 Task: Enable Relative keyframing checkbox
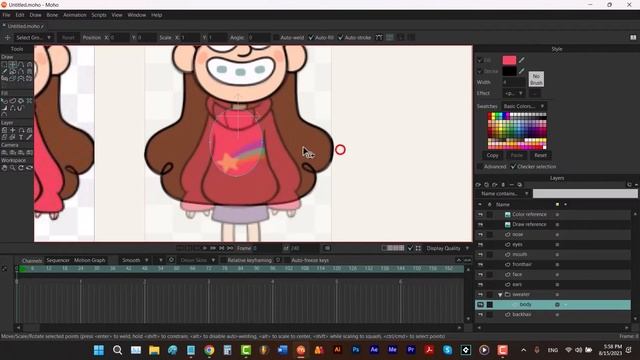(x=223, y=260)
